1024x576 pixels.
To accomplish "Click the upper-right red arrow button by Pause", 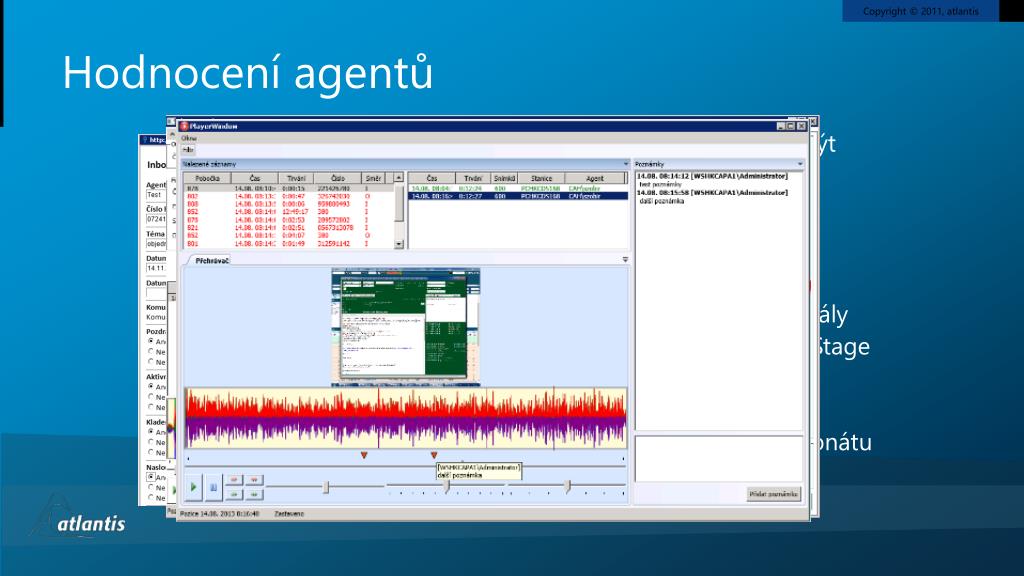I will click(255, 480).
